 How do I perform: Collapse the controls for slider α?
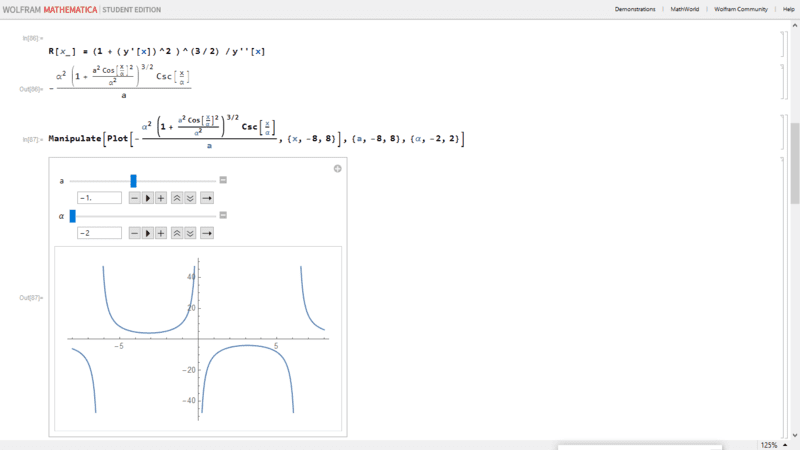pos(223,215)
